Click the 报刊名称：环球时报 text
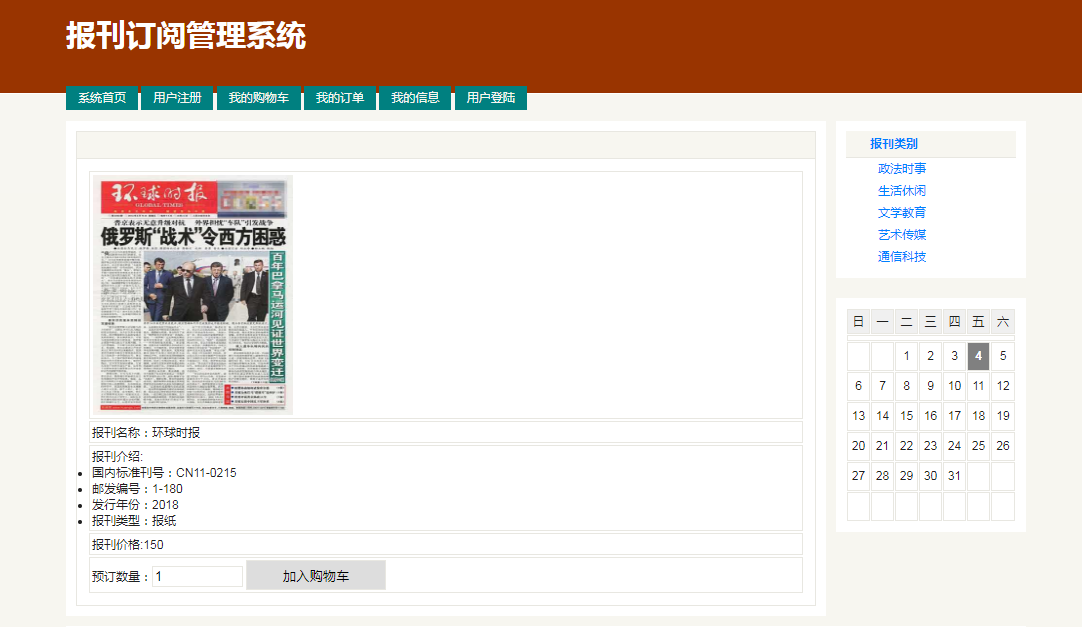This screenshot has width=1082, height=627. coord(146,432)
